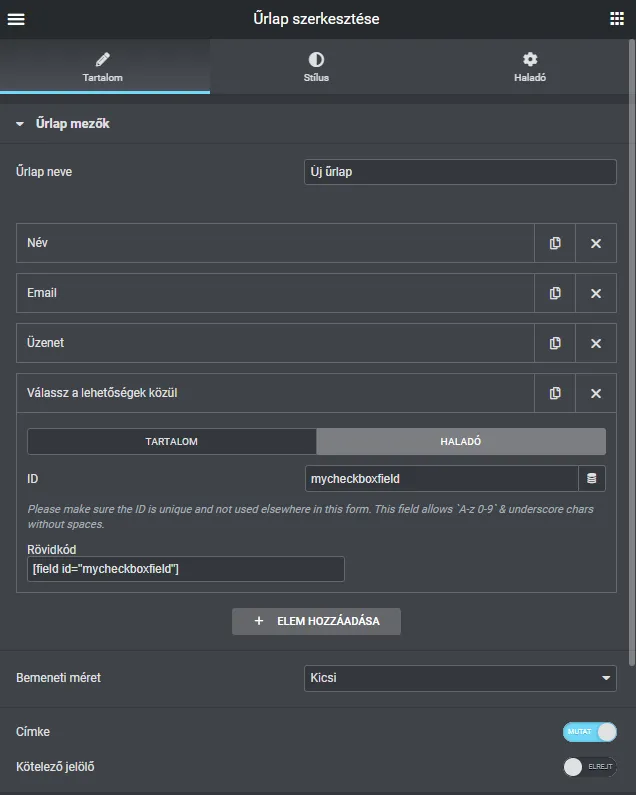Click the half-circle Stílus icon
Viewport: 636px width, 795px height.
[x=316, y=59]
